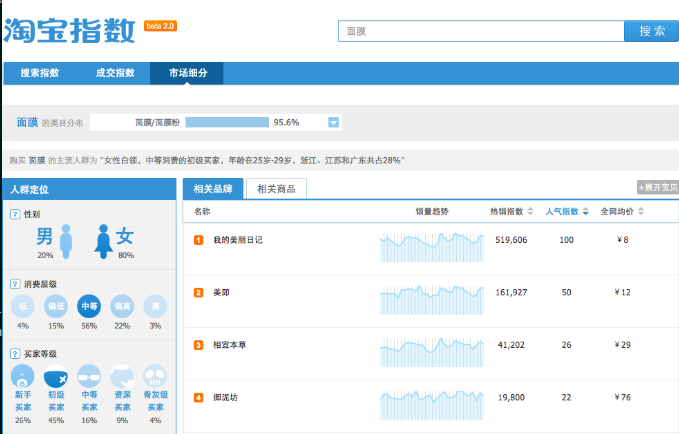Click the rank 1 orange badge
Screen dimensions: 679x434
point(198,240)
